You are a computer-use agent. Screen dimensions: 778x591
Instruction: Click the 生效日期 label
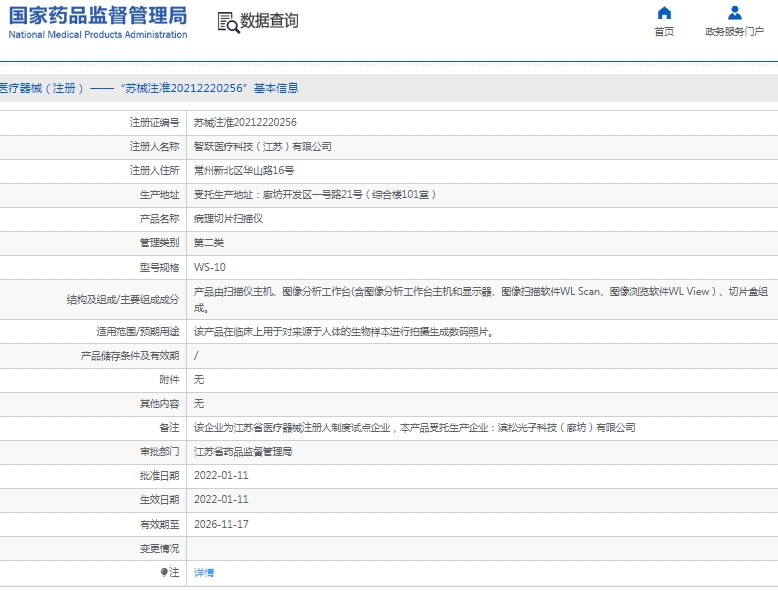point(159,500)
